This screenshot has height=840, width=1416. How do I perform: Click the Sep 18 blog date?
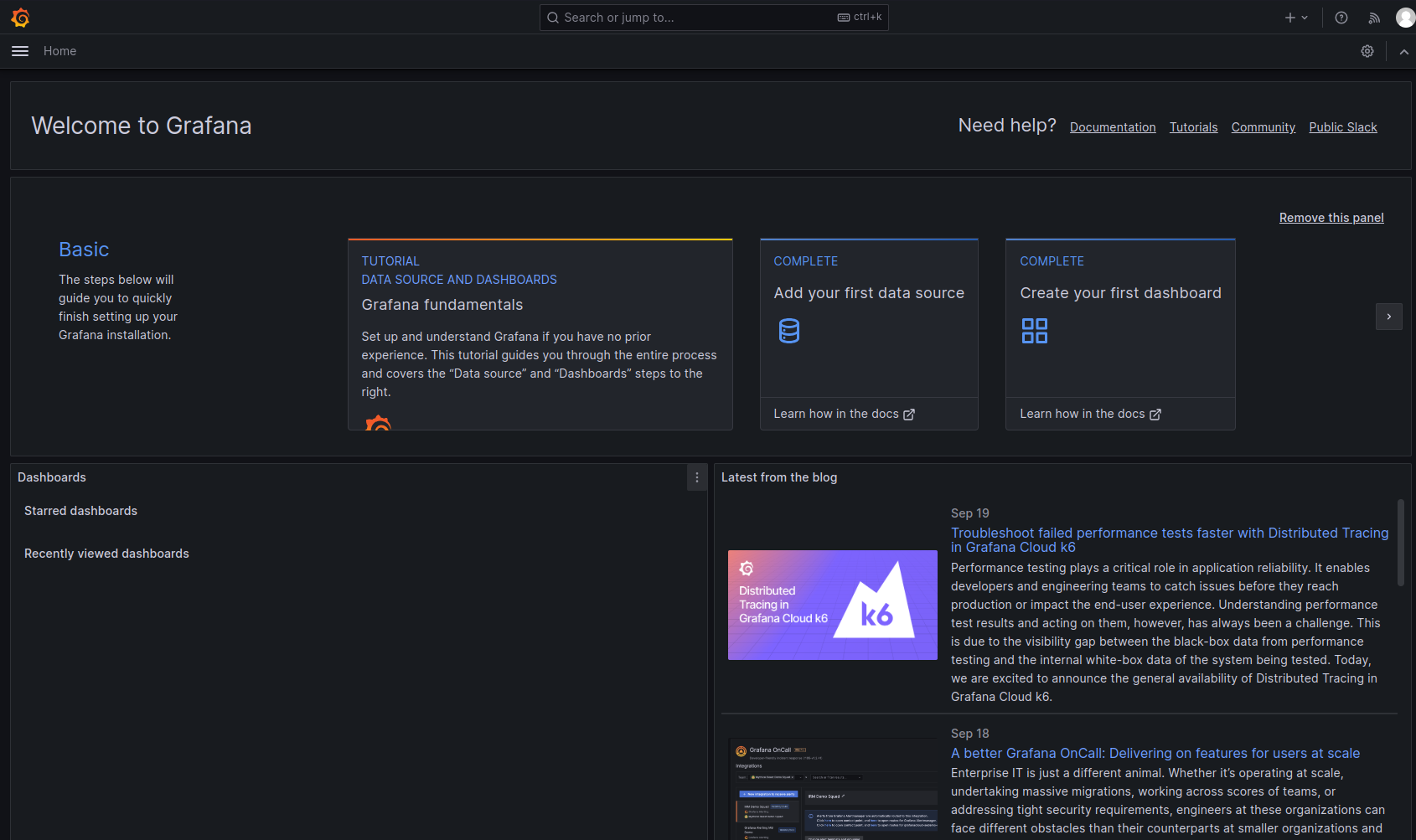click(x=970, y=734)
